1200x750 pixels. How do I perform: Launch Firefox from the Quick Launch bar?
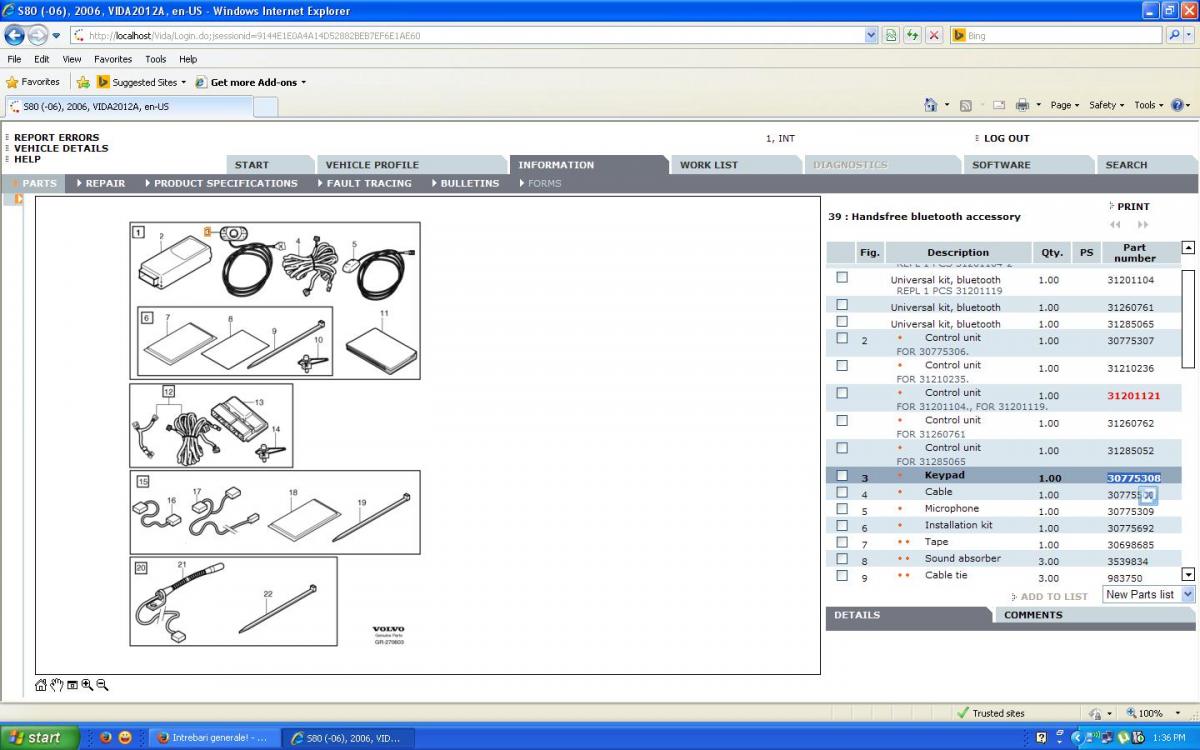click(x=105, y=738)
